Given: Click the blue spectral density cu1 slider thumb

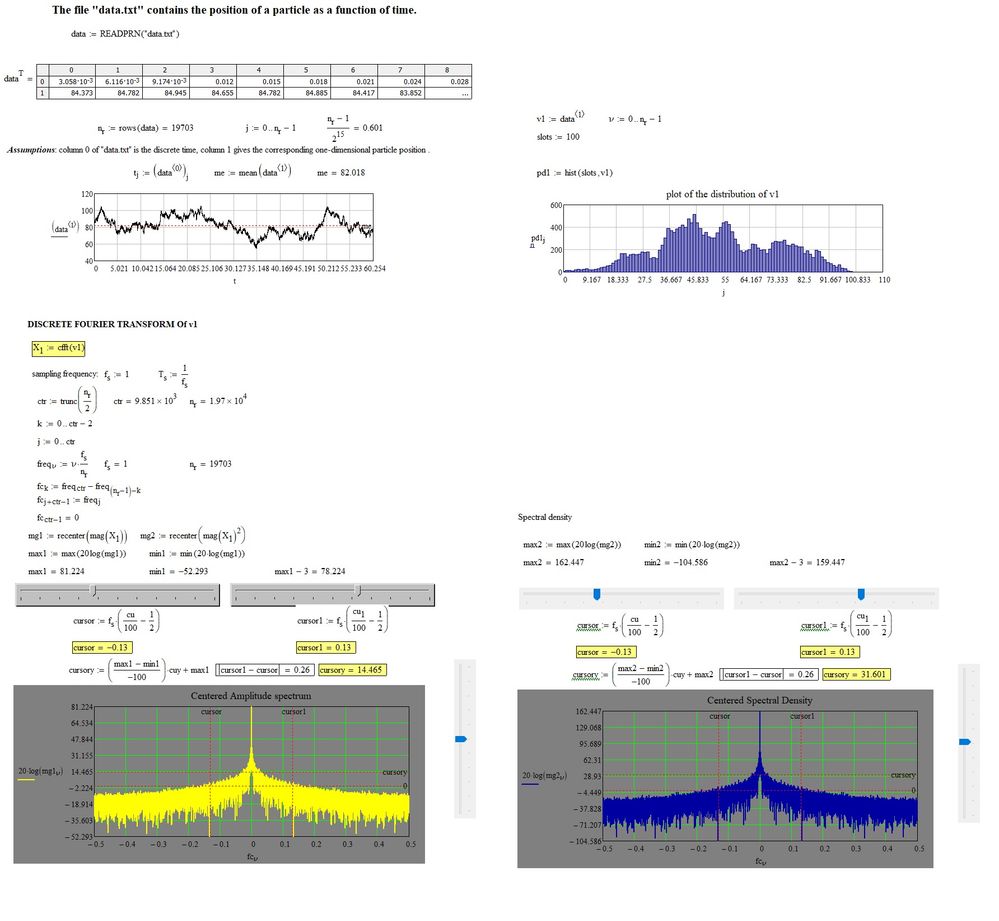Looking at the screenshot, I should (x=861, y=594).
